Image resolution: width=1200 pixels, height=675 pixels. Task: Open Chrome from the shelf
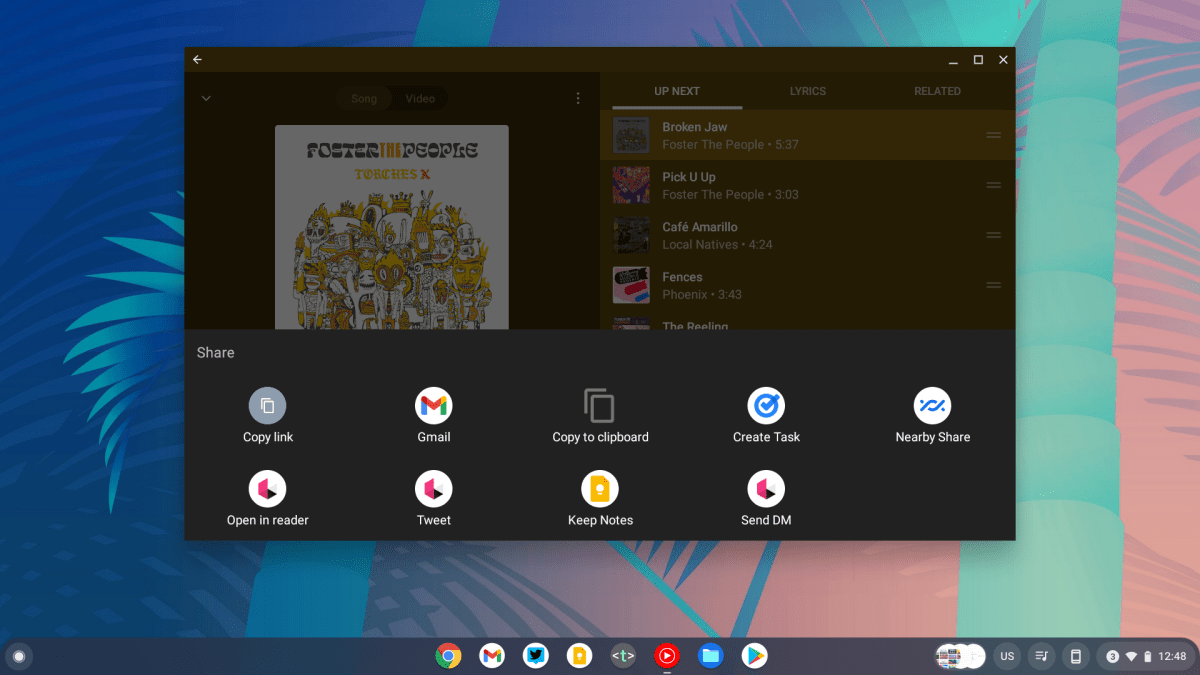(448, 656)
